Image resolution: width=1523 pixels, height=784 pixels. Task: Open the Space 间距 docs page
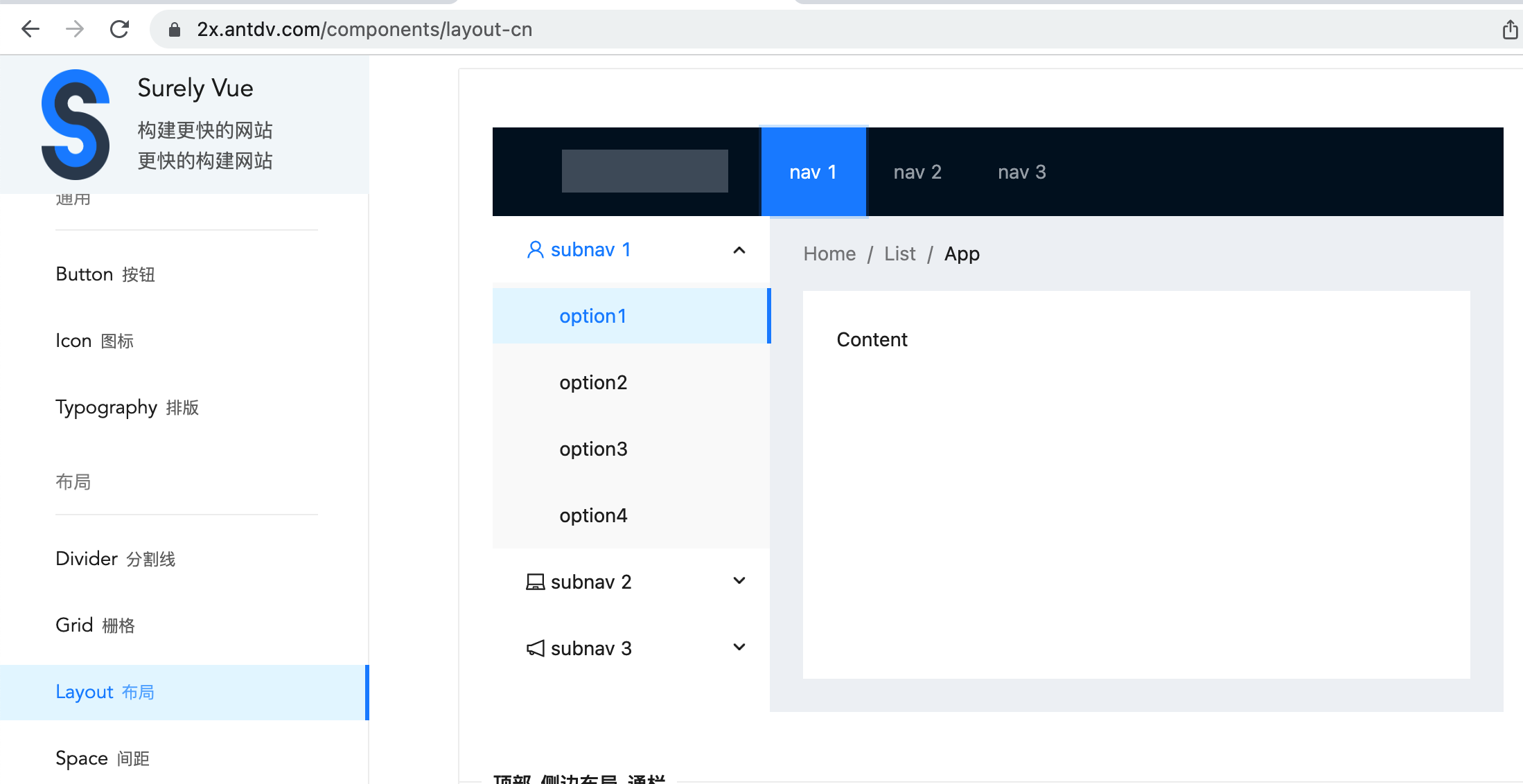(x=184, y=758)
